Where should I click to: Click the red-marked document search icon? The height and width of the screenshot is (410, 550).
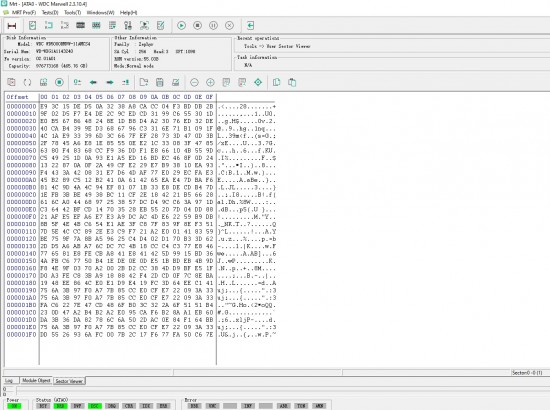(x=242, y=82)
